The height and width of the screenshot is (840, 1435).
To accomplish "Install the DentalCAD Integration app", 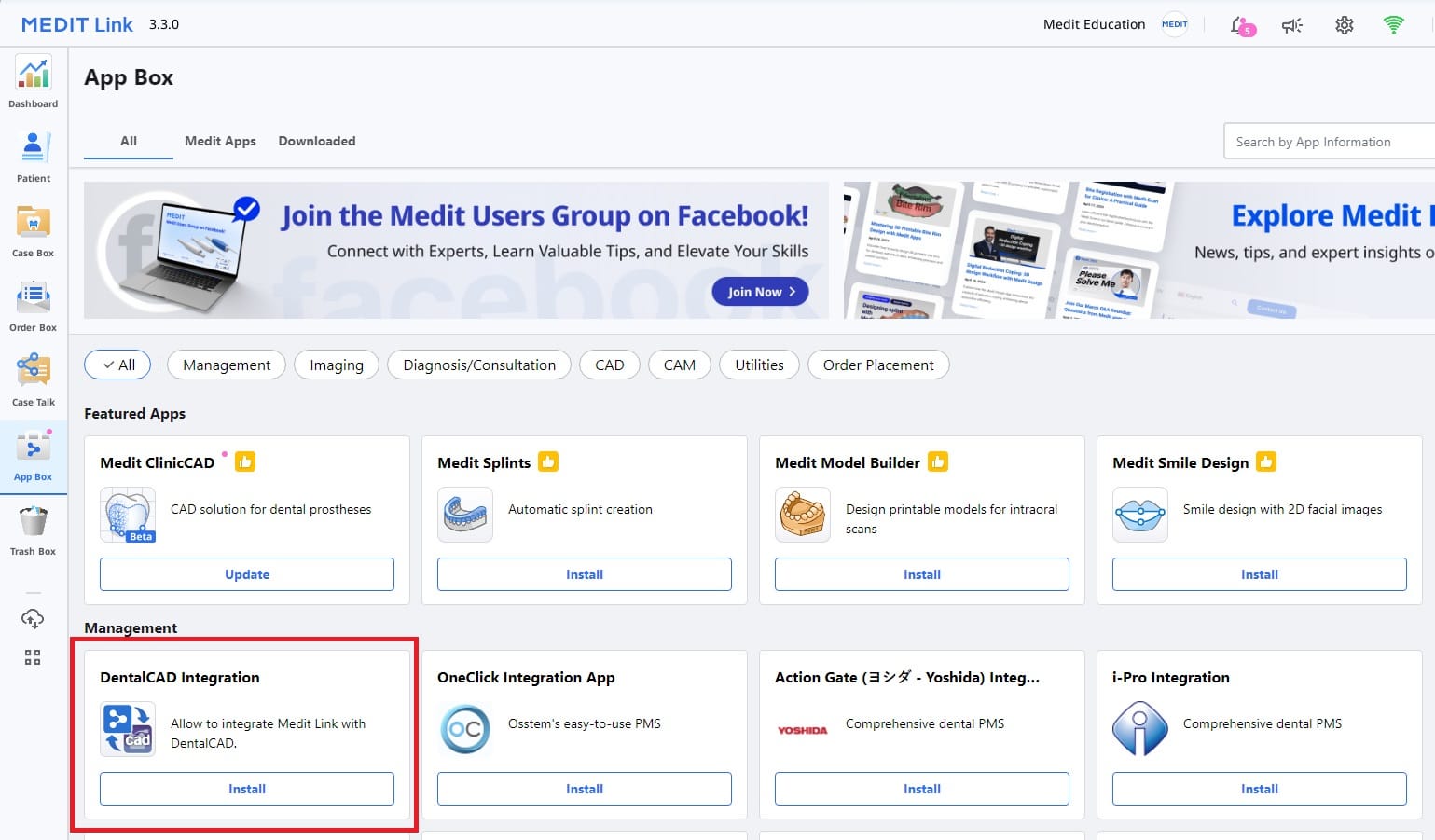I will (x=247, y=789).
